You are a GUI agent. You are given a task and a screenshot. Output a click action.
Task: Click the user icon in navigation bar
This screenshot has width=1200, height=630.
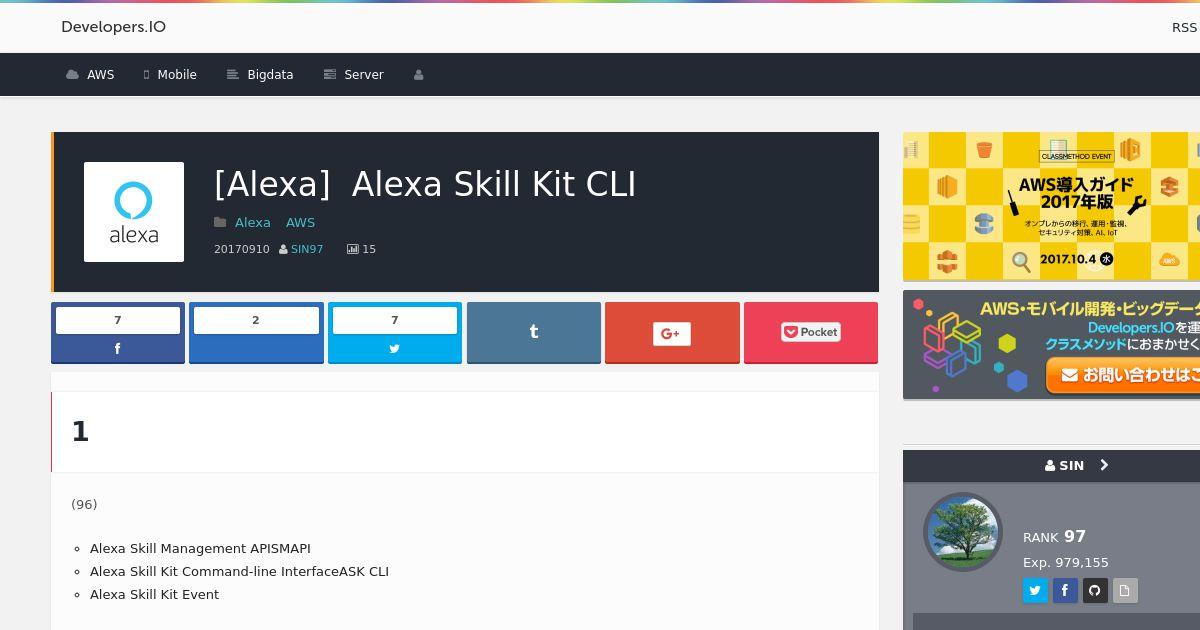pos(419,75)
